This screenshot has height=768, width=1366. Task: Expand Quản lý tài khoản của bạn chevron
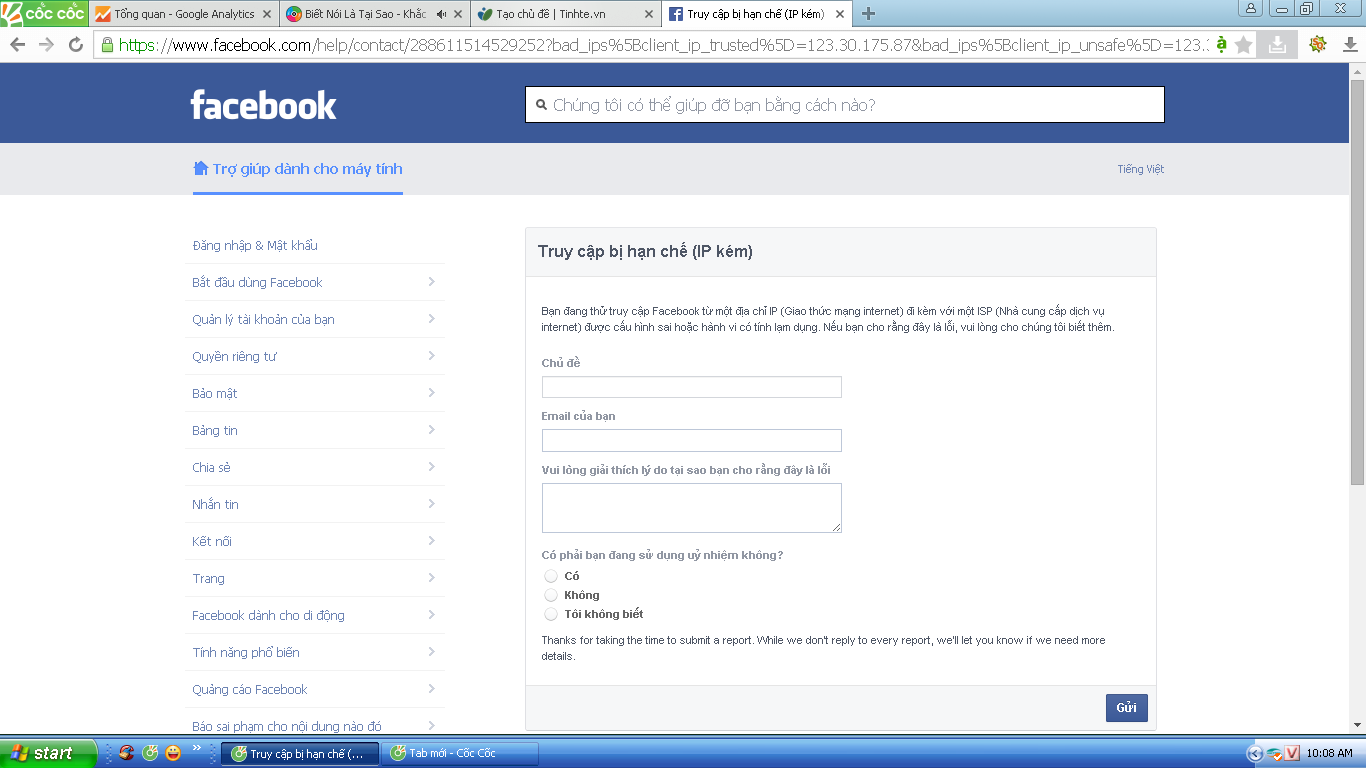431,319
